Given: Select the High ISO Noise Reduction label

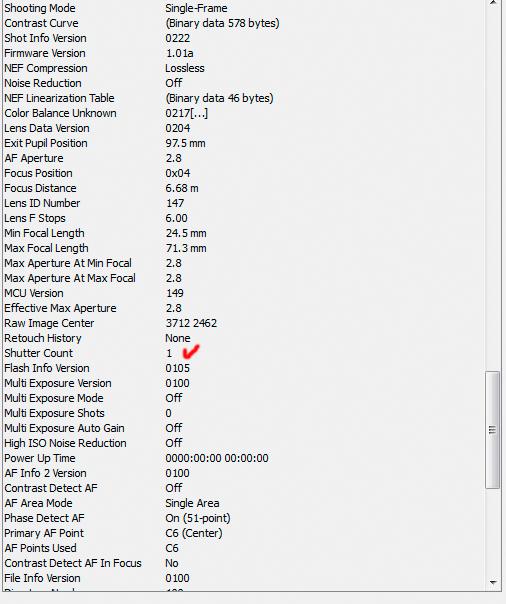Looking at the screenshot, I should [x=65, y=444].
